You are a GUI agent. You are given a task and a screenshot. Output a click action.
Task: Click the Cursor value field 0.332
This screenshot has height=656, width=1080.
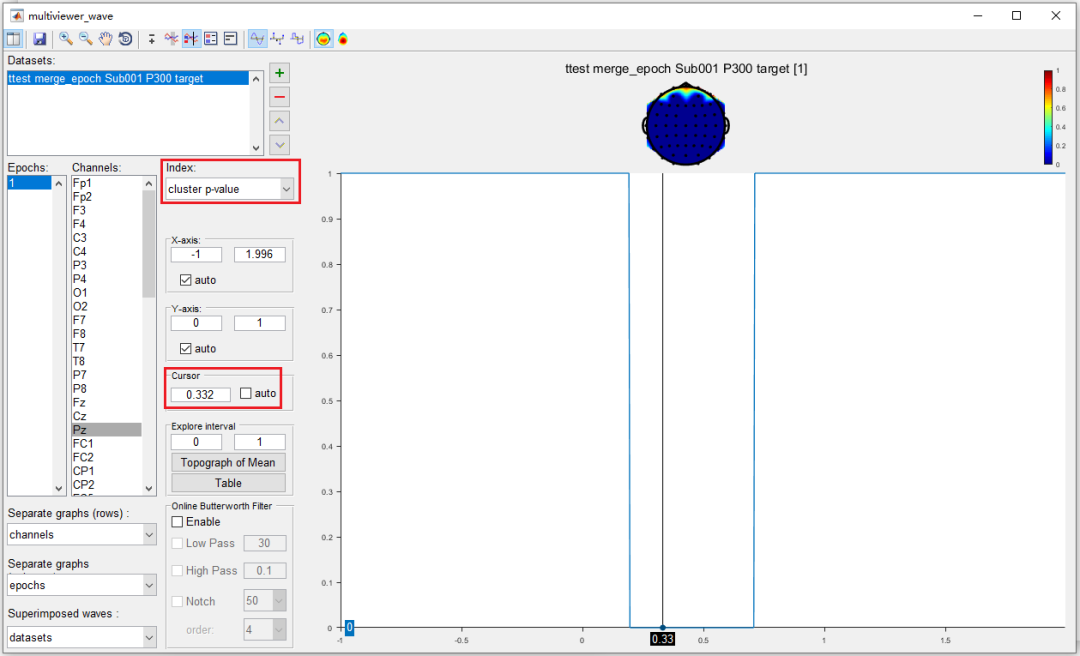tap(200, 394)
